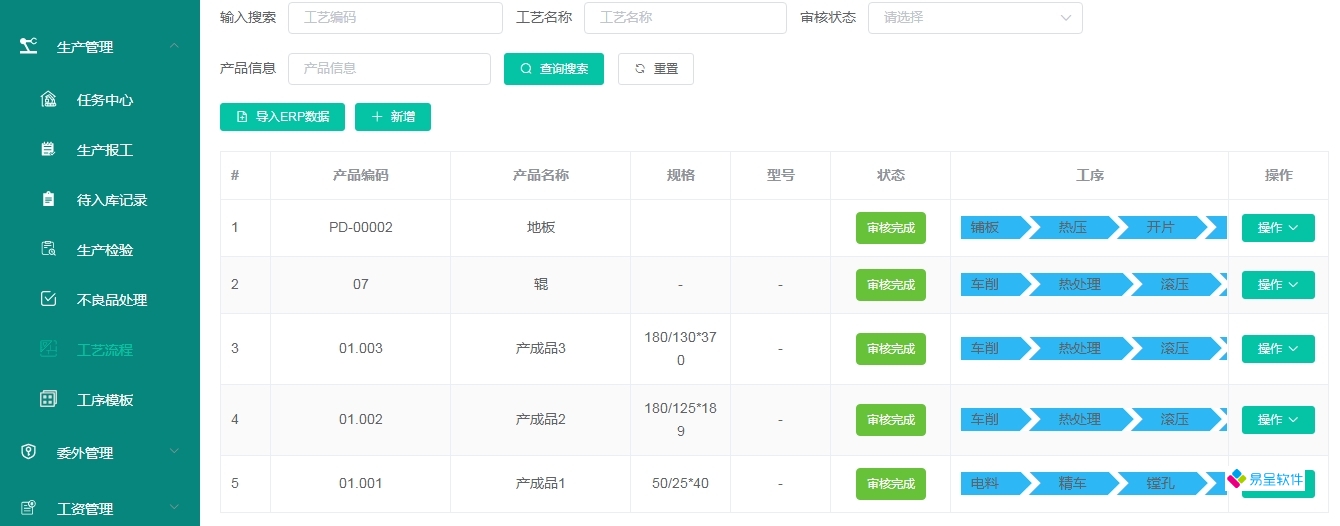1340x526 pixels.
Task: Open 操作 dropdown for product 07 row
Action: (x=1278, y=285)
